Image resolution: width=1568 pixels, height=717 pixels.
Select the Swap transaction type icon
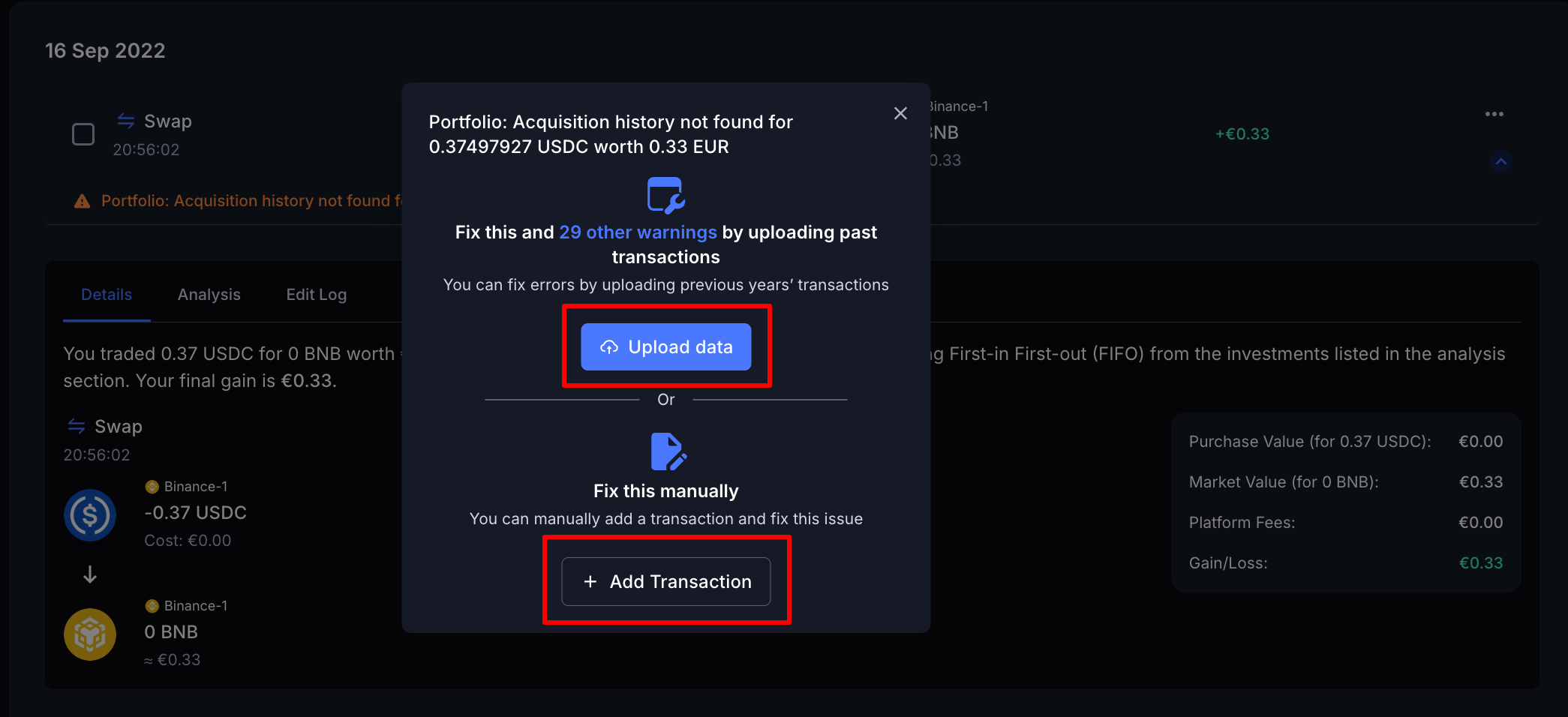click(125, 120)
